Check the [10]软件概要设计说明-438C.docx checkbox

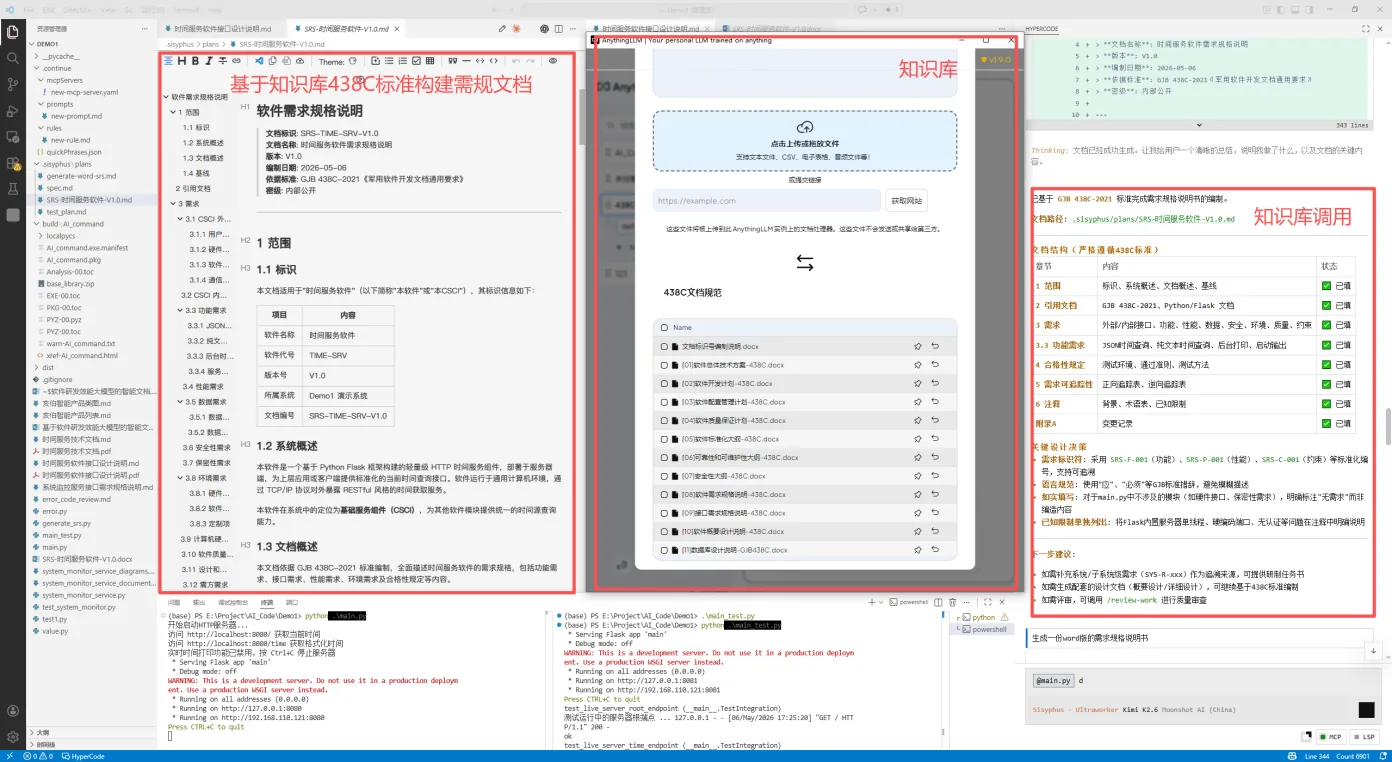[x=664, y=532]
